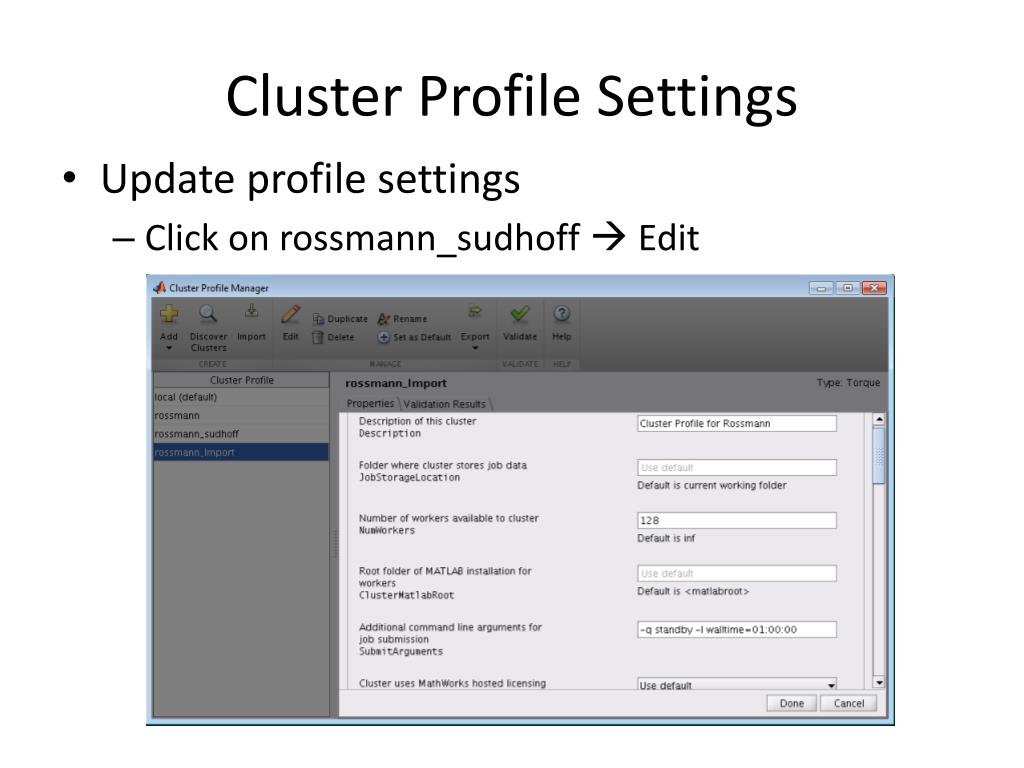Click the rossmann_Import heading text

point(396,383)
